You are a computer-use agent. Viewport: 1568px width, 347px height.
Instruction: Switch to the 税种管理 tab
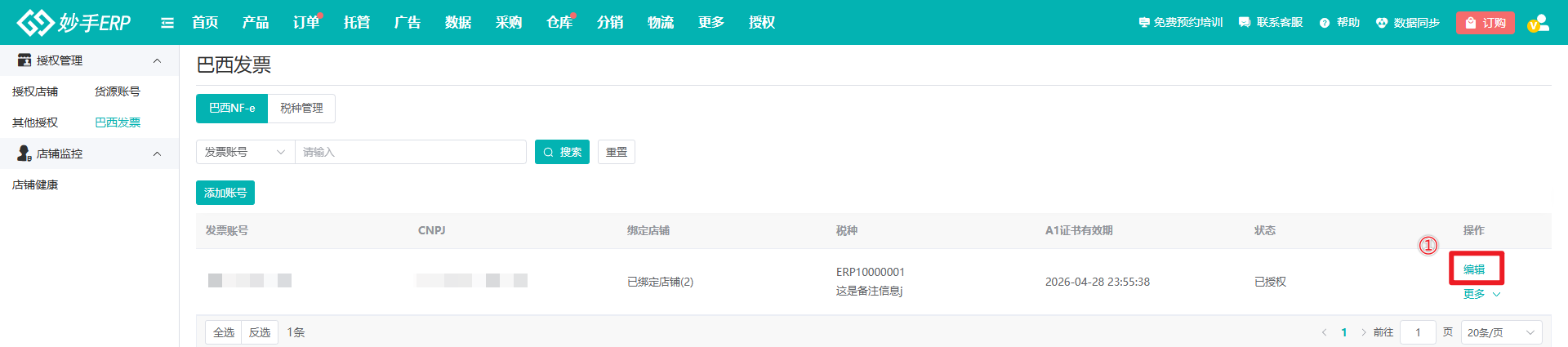[x=301, y=108]
